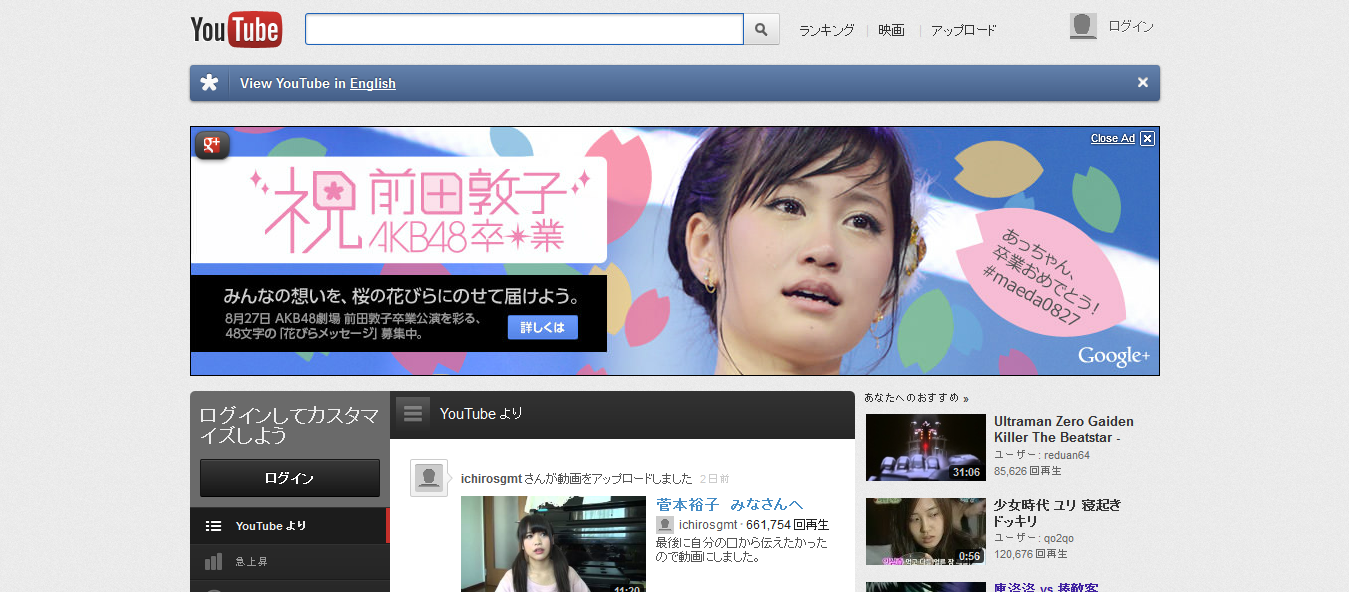Dismiss the View YouTube in English bar
This screenshot has width=1349, height=592.
click(x=1143, y=83)
